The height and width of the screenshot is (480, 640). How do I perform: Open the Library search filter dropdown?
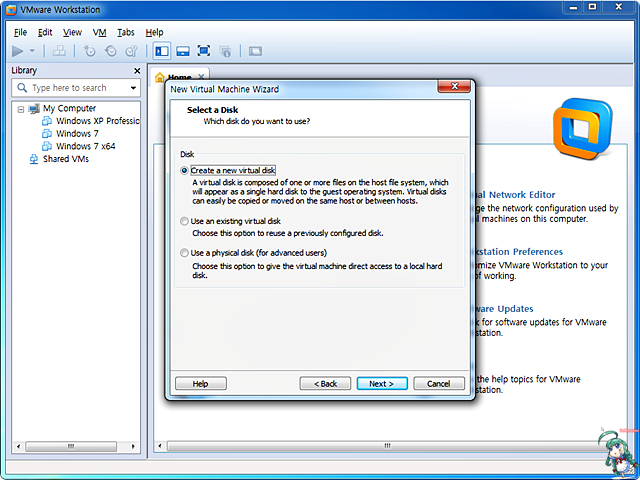[x=133, y=88]
